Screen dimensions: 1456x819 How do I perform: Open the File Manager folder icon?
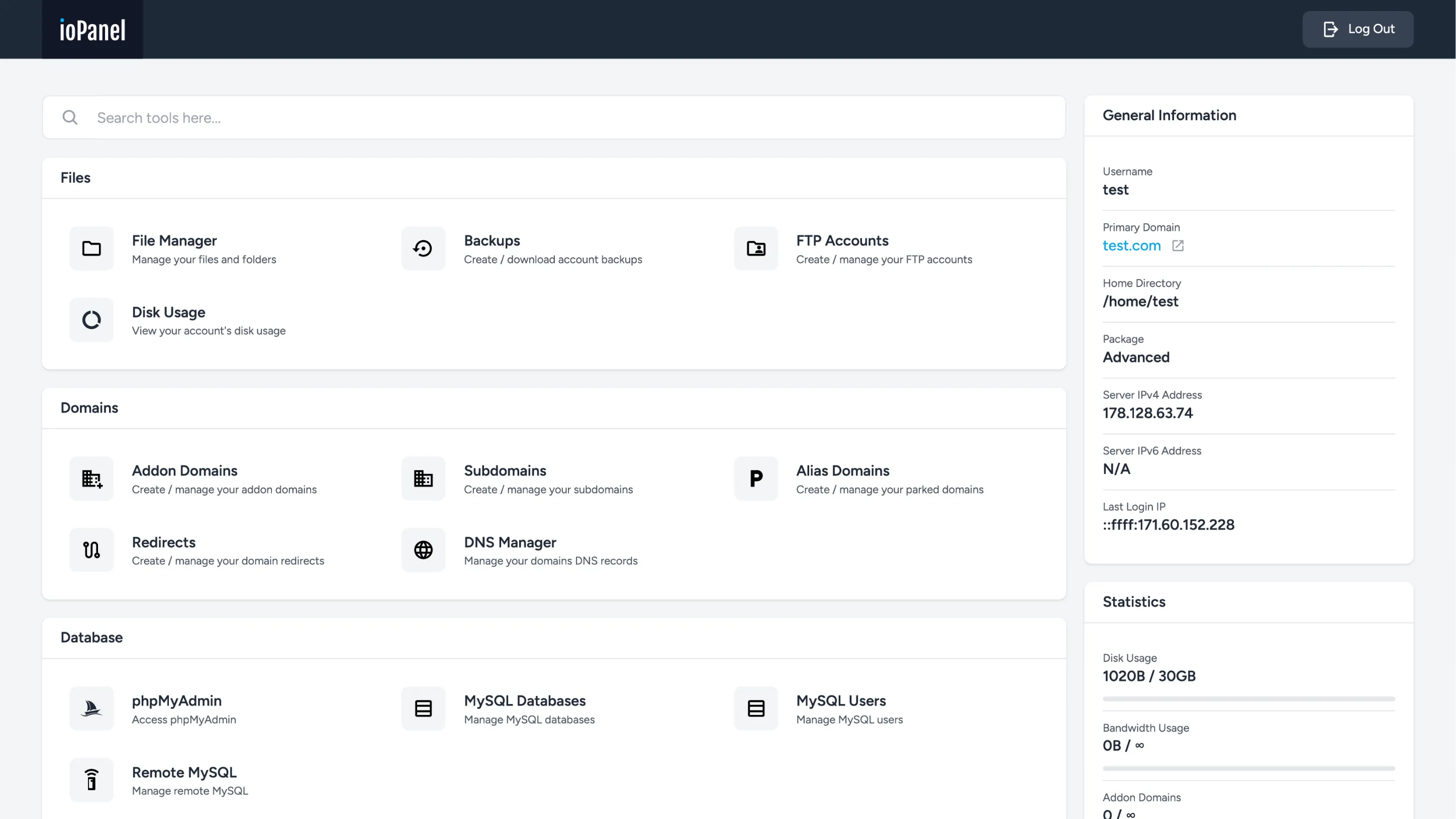pyautogui.click(x=91, y=249)
